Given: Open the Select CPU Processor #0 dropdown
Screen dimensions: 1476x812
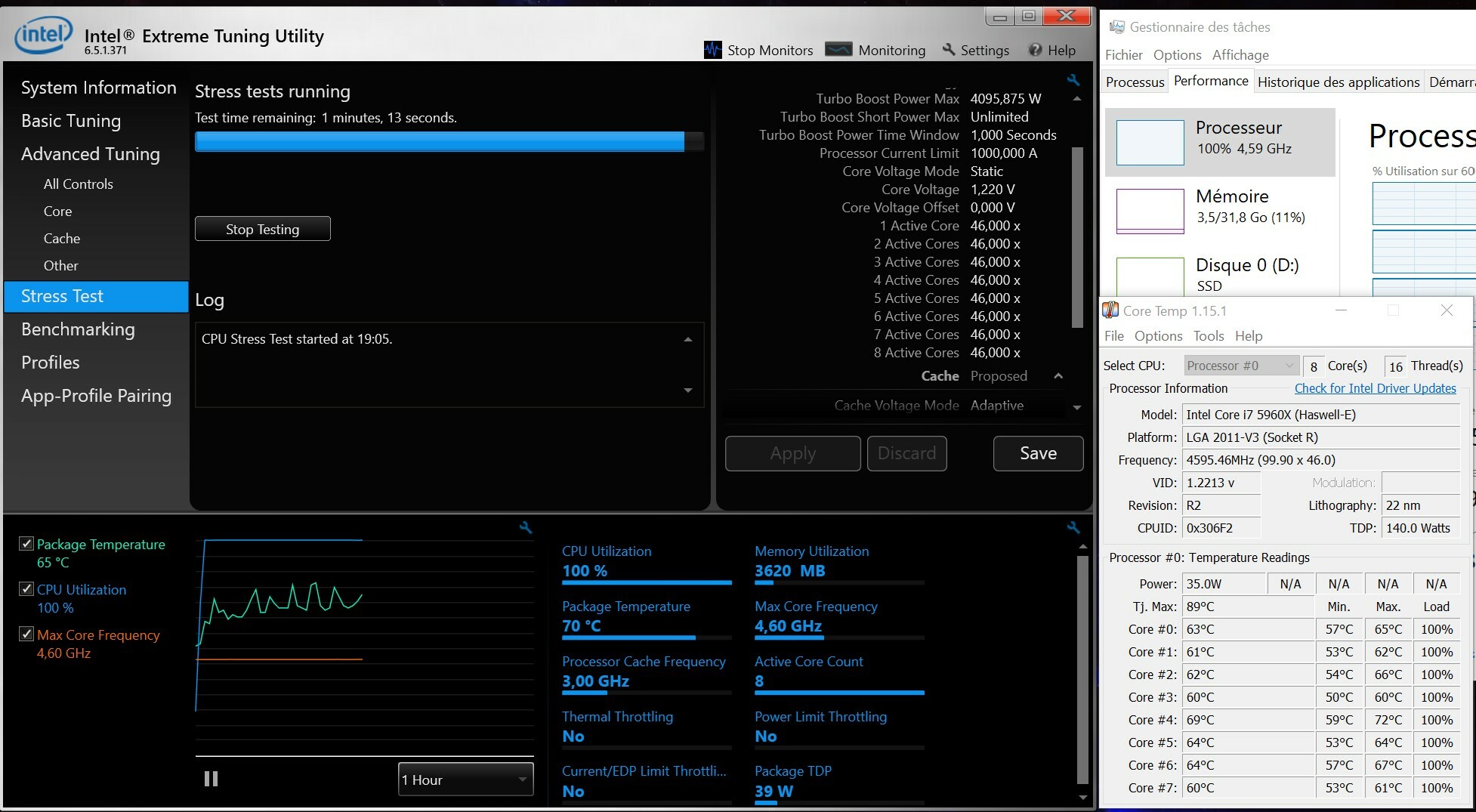Looking at the screenshot, I should tap(1241, 366).
